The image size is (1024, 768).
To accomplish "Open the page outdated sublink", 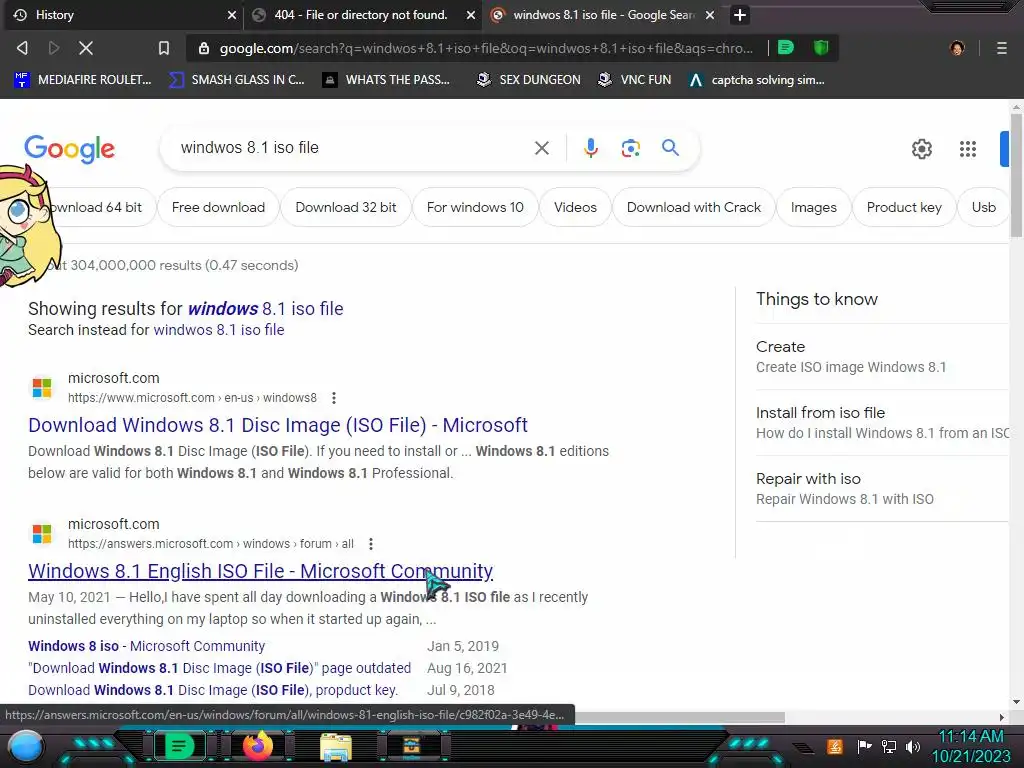I will pos(219,668).
